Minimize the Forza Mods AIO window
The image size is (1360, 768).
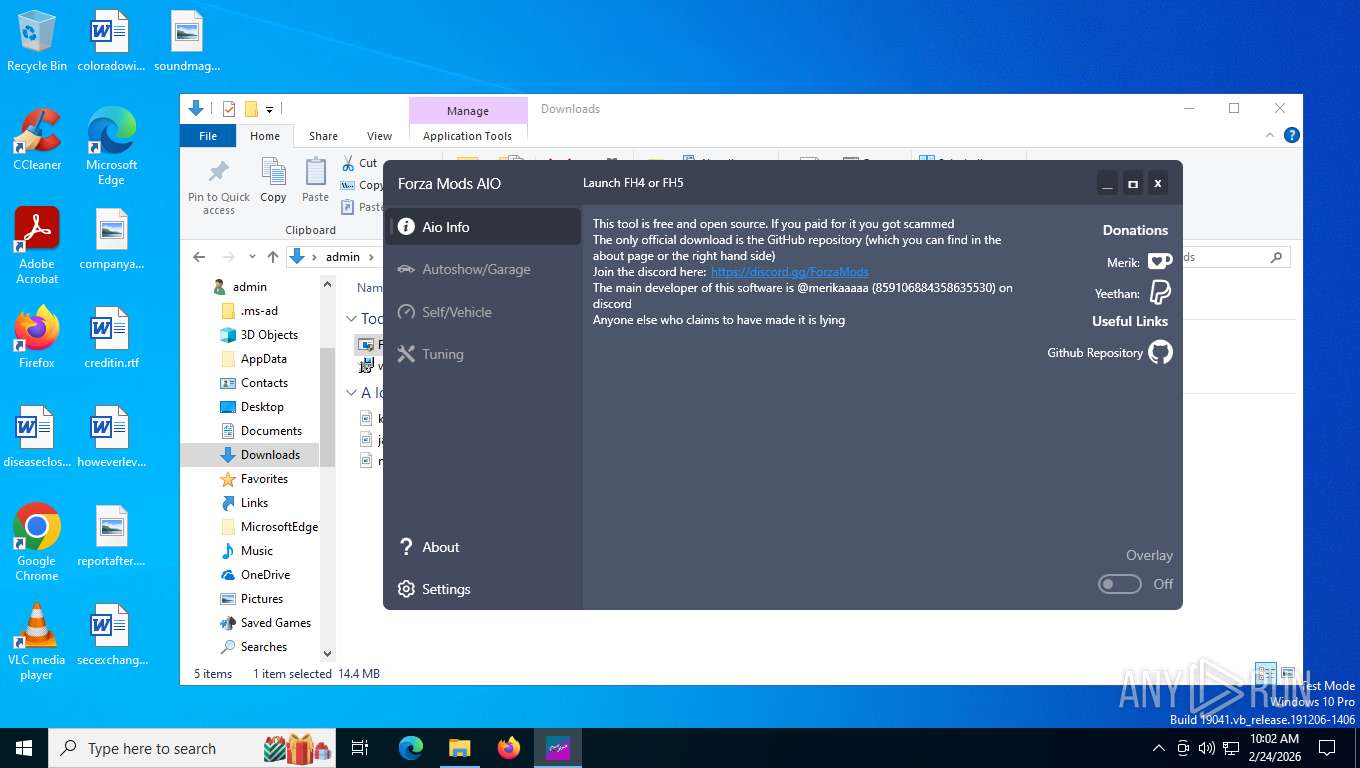1107,183
